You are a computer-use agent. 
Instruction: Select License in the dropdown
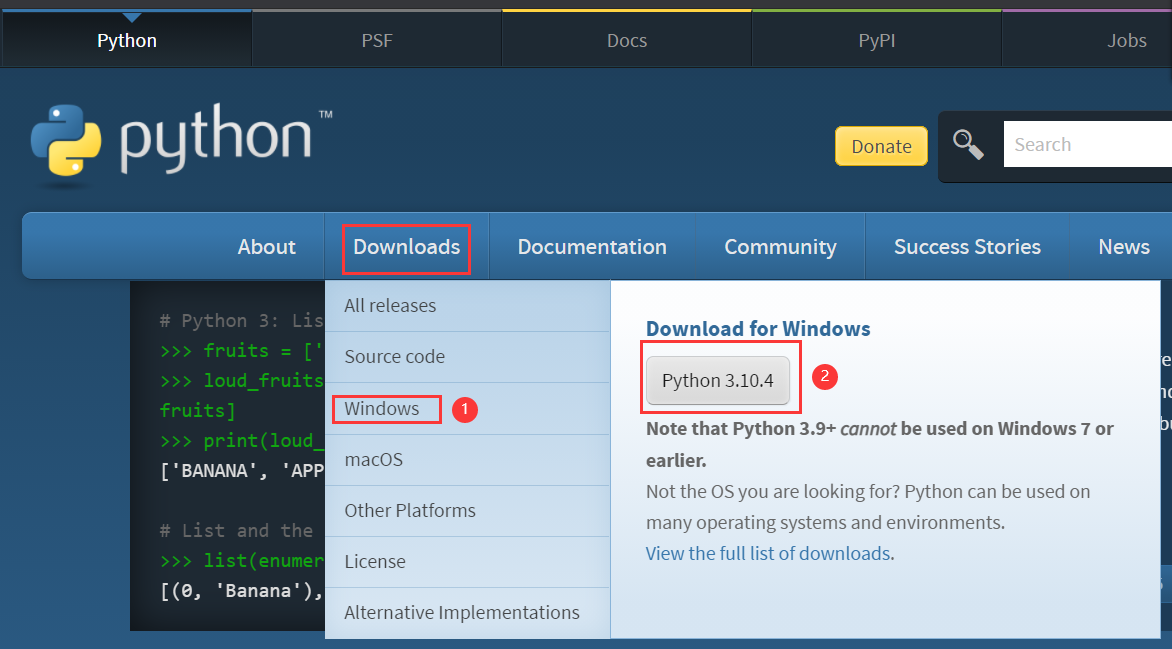tap(468, 562)
